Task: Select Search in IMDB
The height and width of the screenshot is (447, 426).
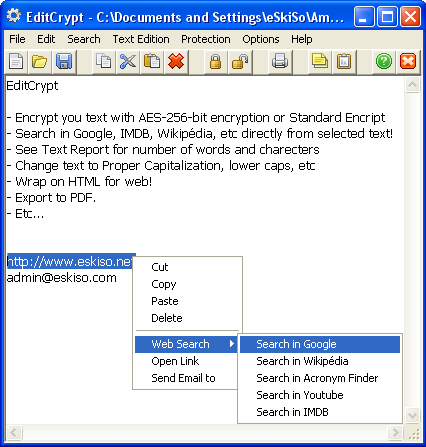Action: (320, 412)
